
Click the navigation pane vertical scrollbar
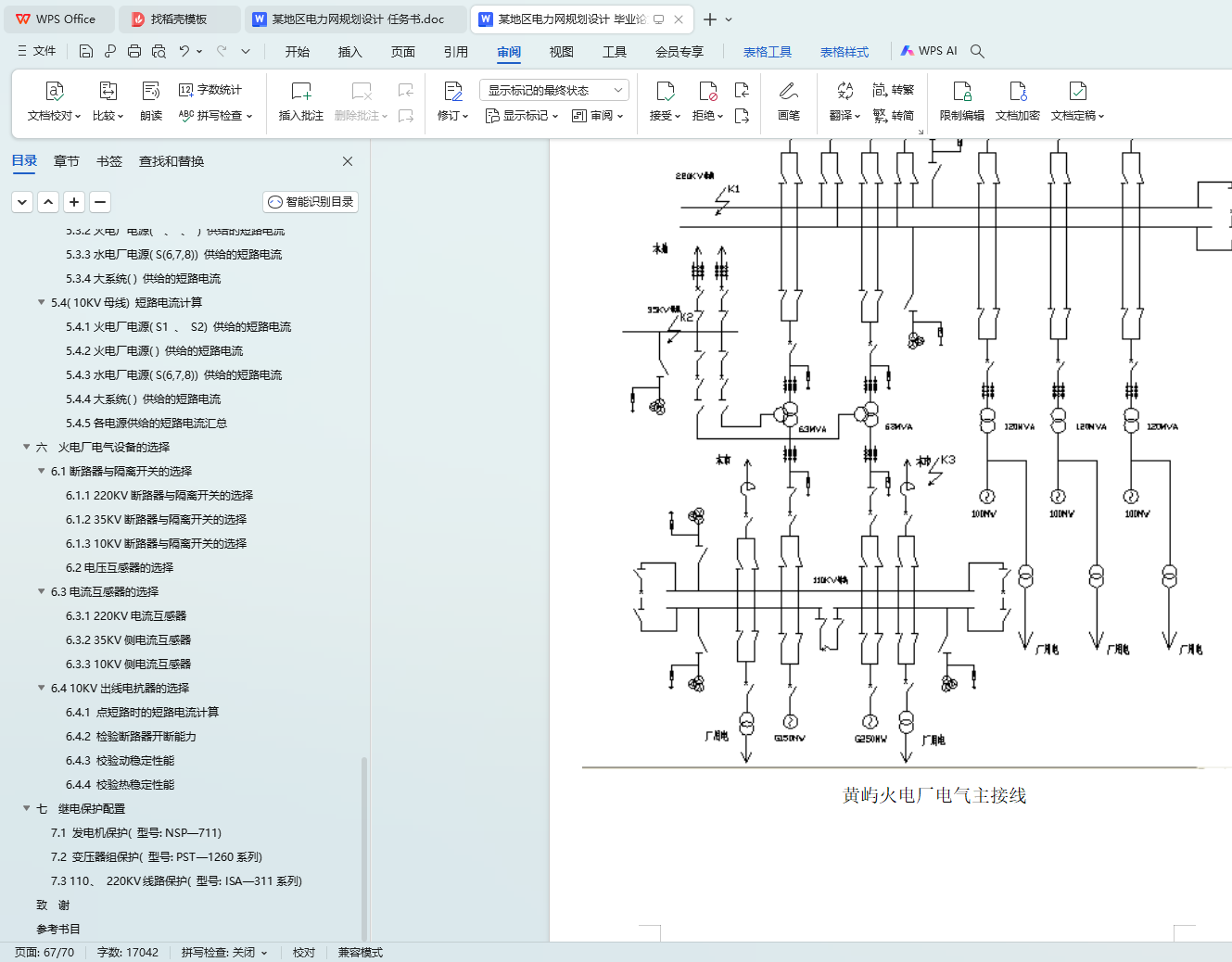coord(364,848)
